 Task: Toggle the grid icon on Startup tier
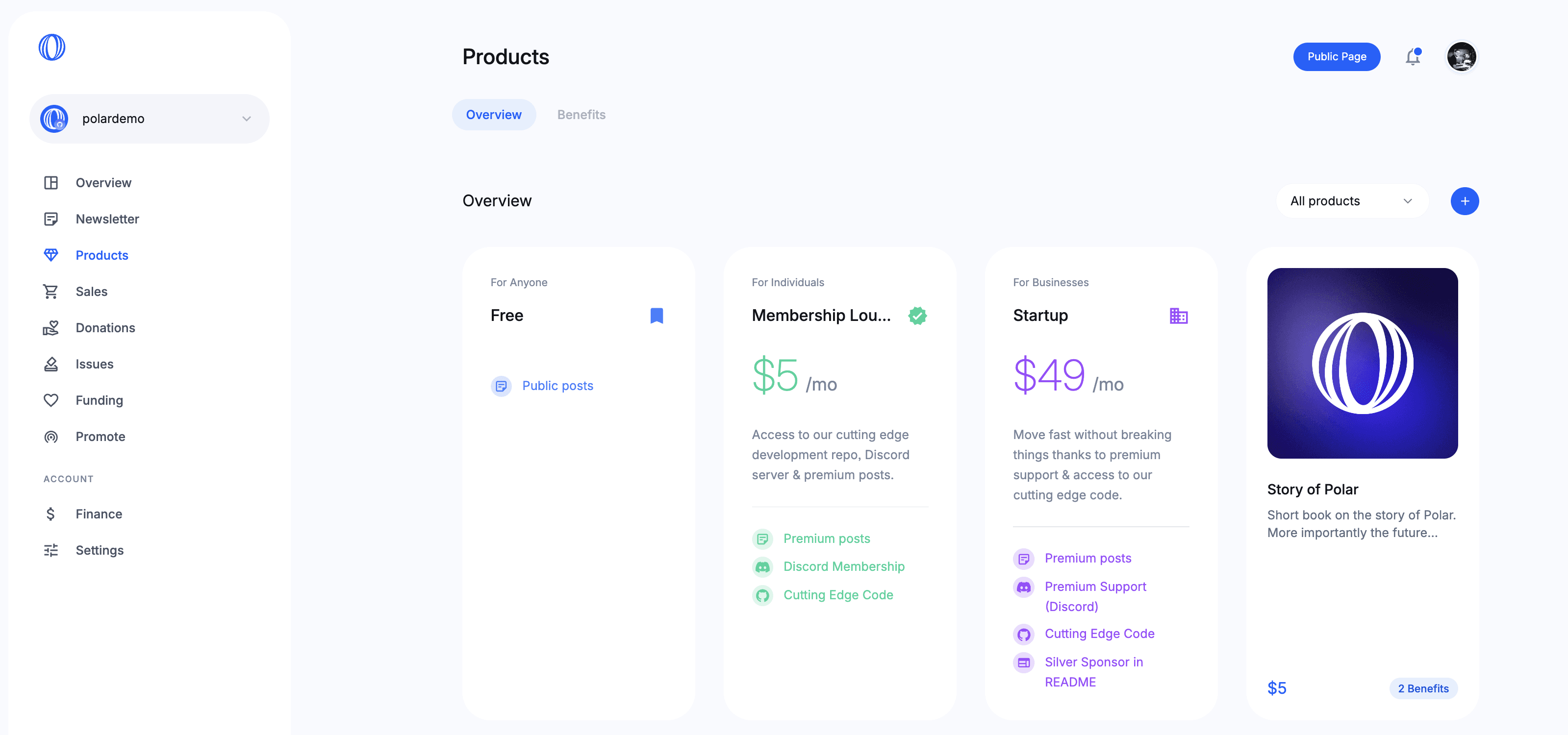point(1178,314)
